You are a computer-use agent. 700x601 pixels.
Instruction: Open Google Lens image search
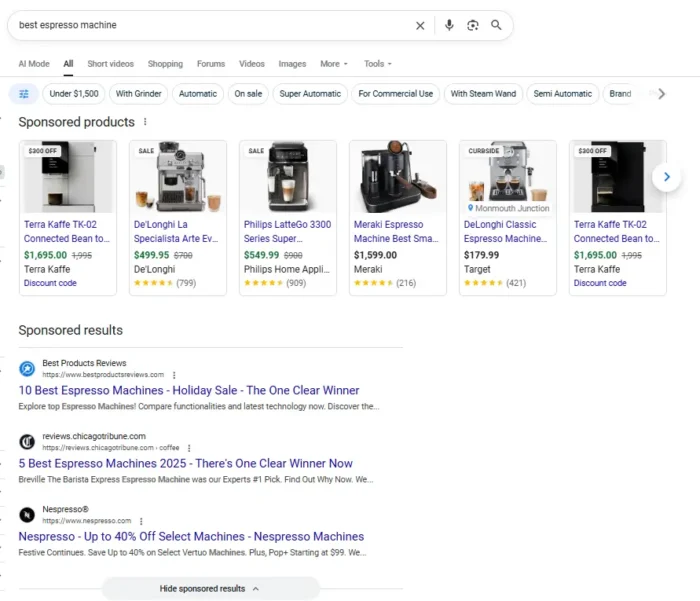pyautogui.click(x=473, y=25)
